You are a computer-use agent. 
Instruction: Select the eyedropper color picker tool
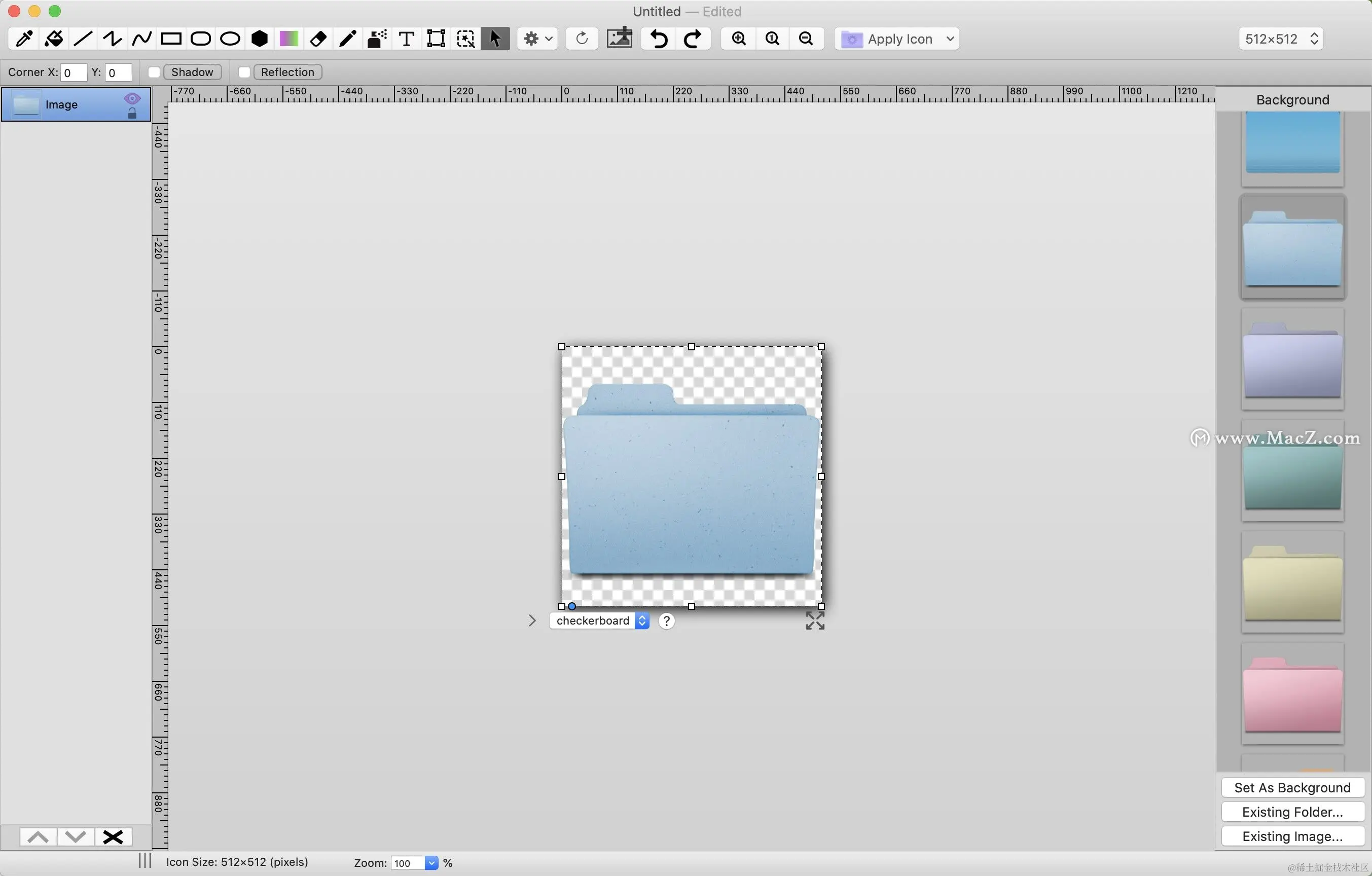coord(24,39)
